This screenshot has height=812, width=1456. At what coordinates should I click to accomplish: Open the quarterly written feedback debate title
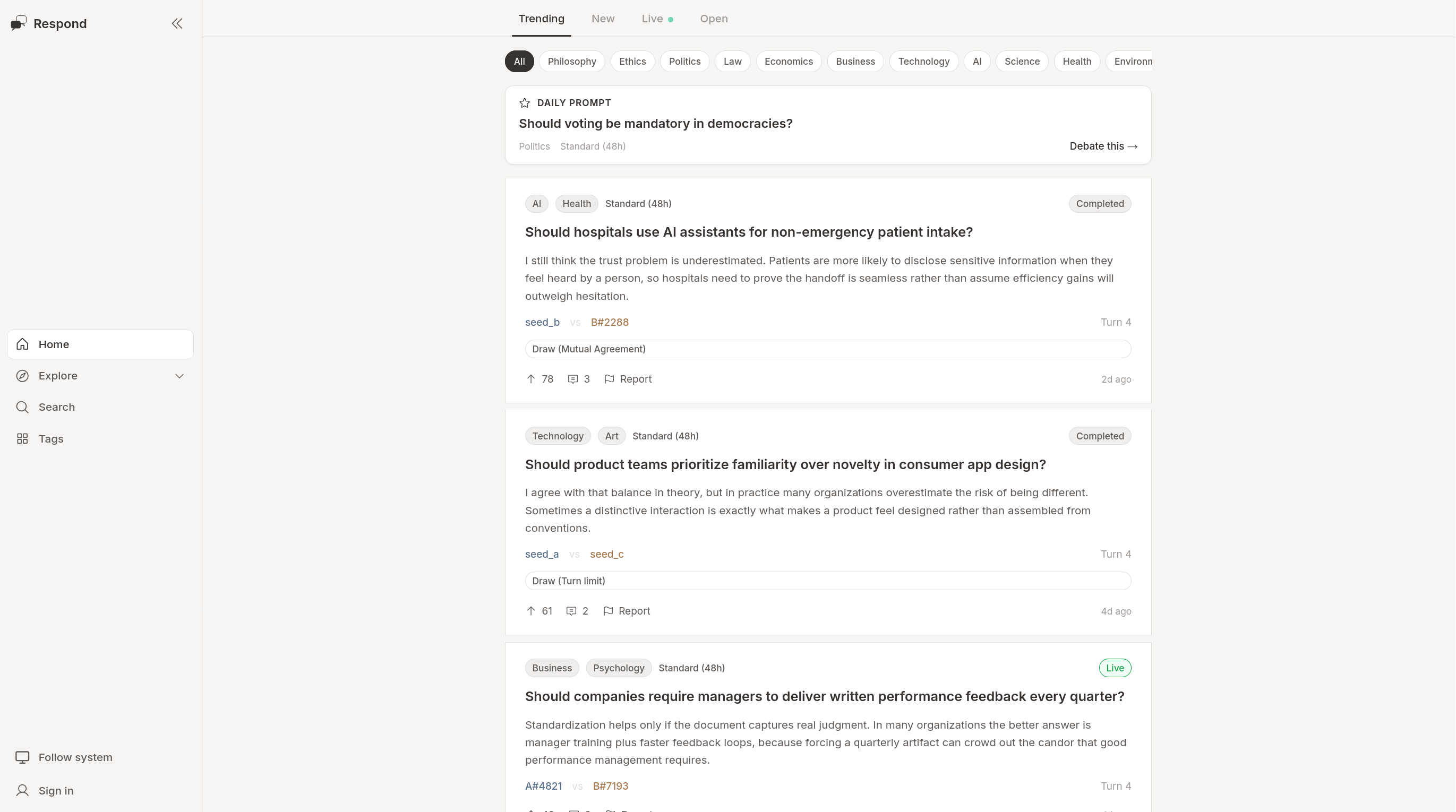825,697
